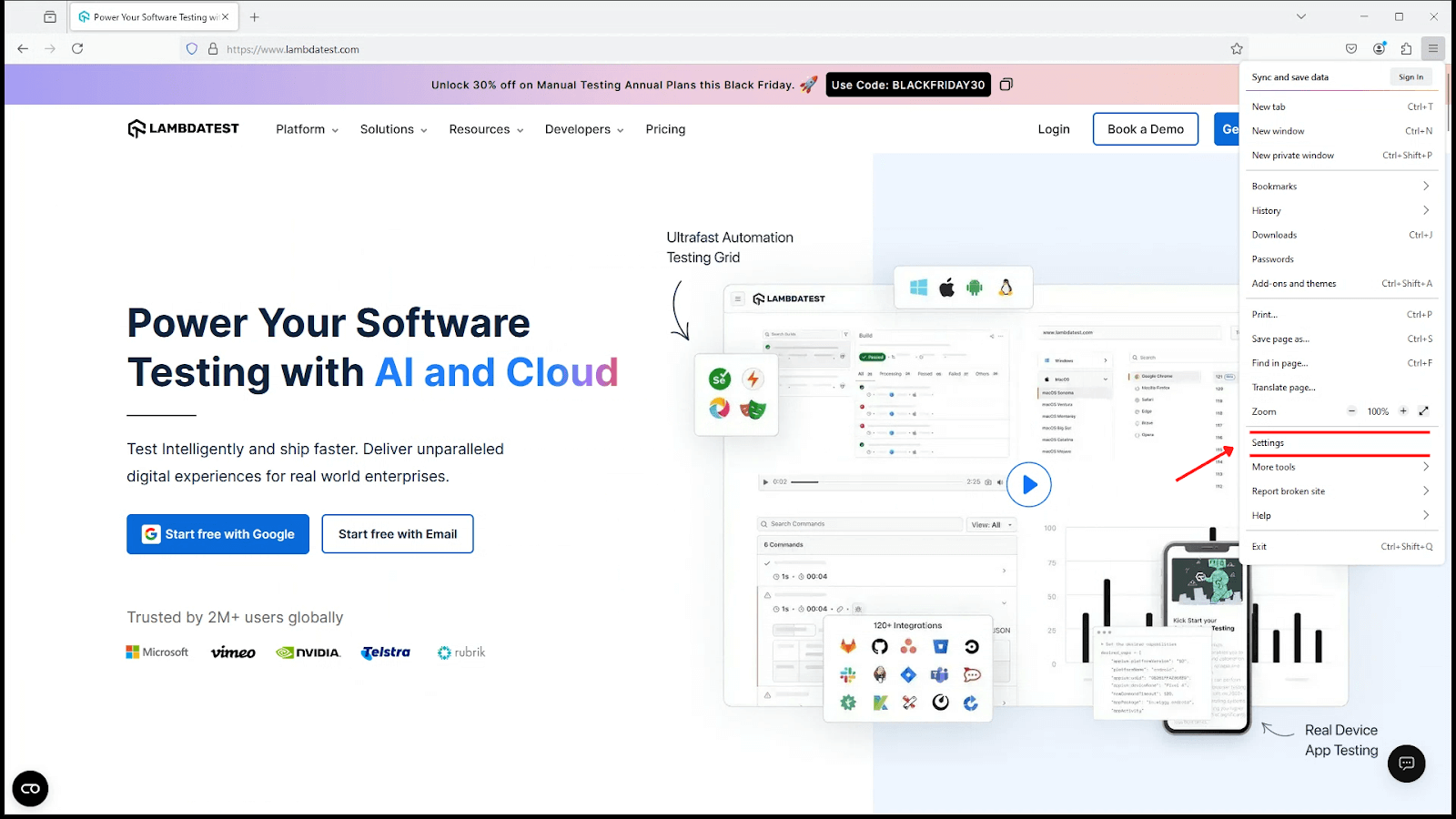This screenshot has height=819, width=1456.
Task: Expand the Solutions navigation dropdown
Action: [x=394, y=129]
